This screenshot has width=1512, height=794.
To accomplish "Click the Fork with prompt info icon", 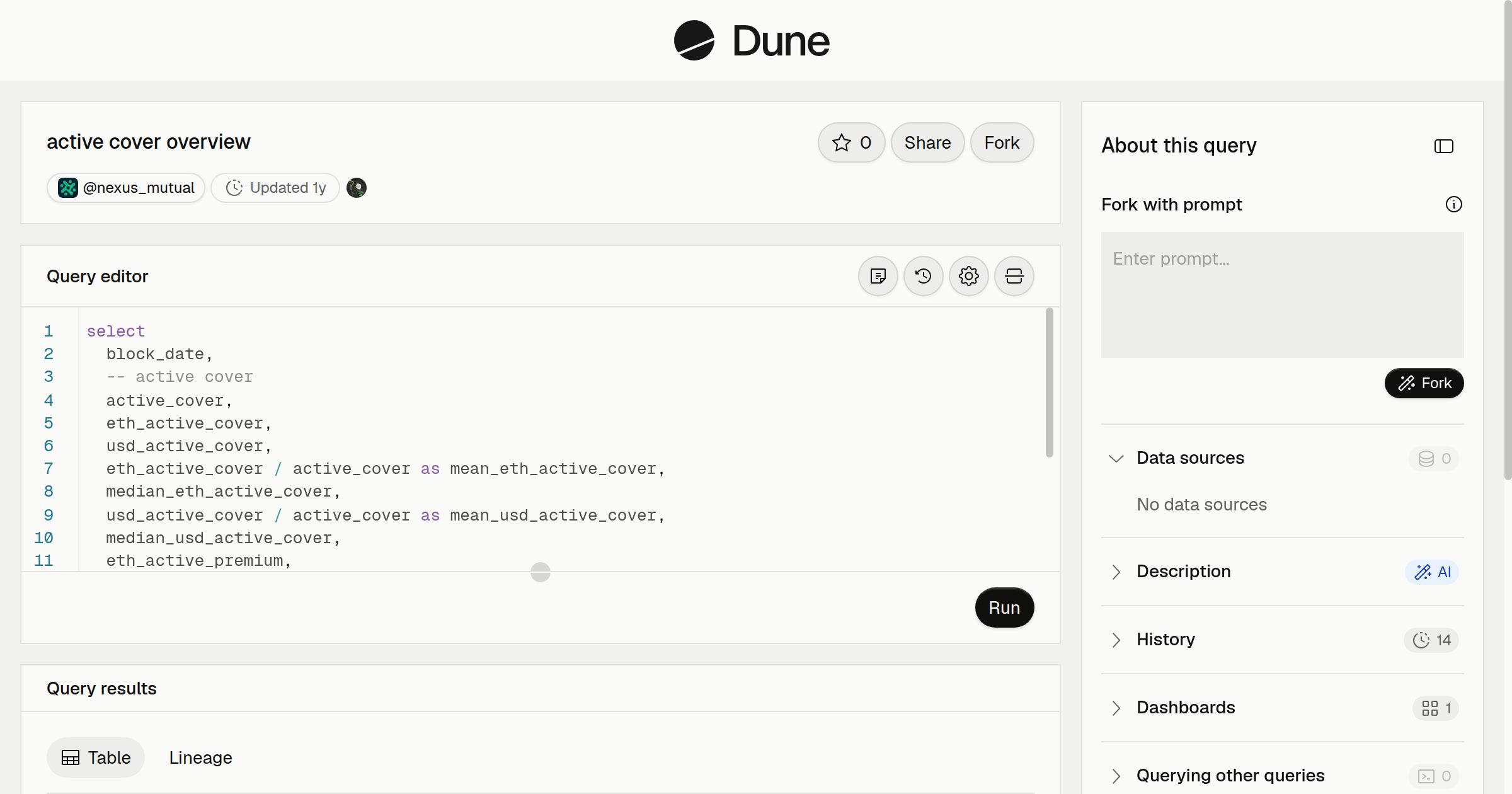I will (1454, 204).
